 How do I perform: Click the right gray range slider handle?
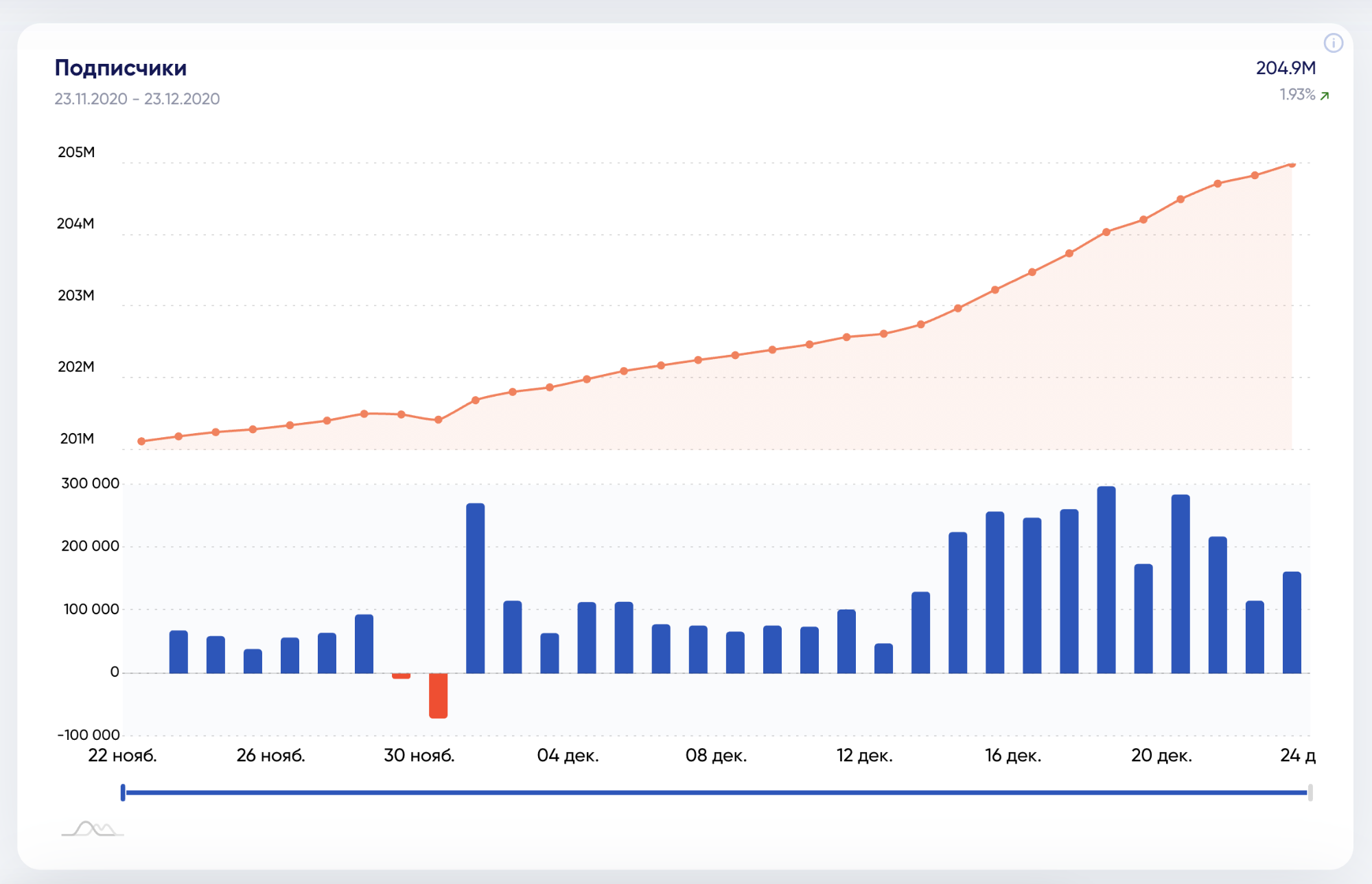tap(1310, 793)
